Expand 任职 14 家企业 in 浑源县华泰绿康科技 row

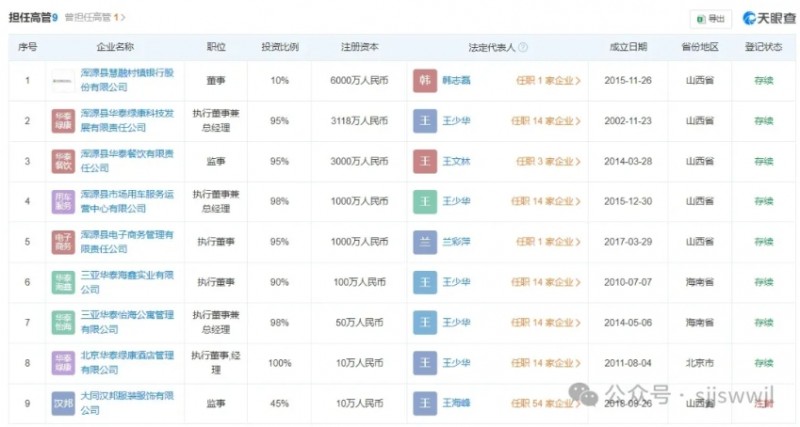coord(545,121)
